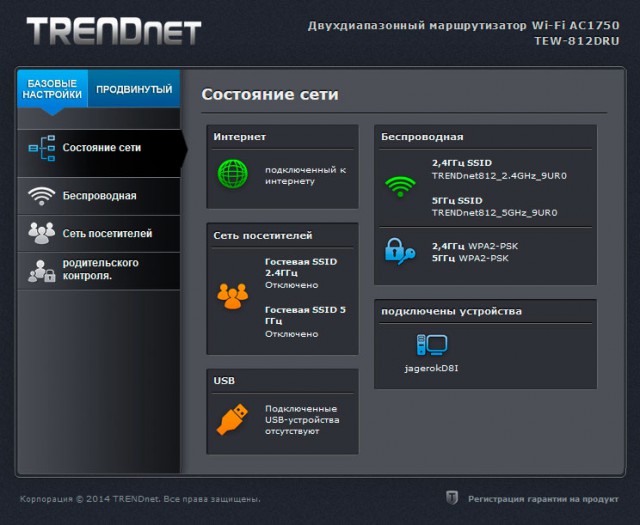Click SSID text TRENDnet812_5GHz_9UR0

(x=494, y=213)
